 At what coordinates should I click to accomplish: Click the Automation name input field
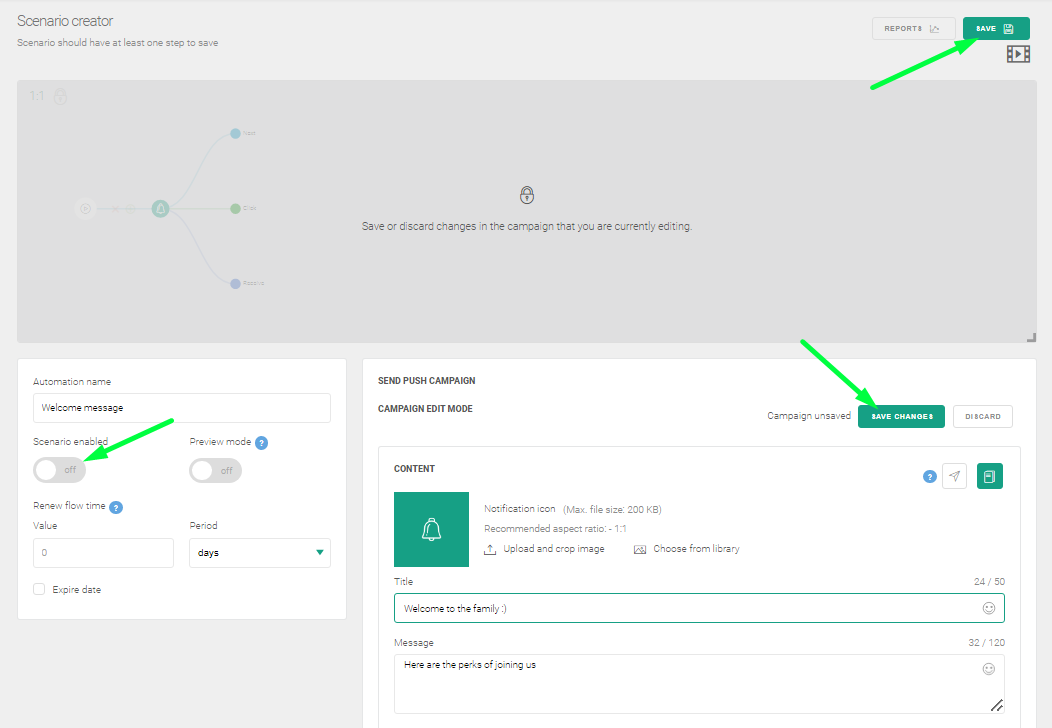pos(181,408)
